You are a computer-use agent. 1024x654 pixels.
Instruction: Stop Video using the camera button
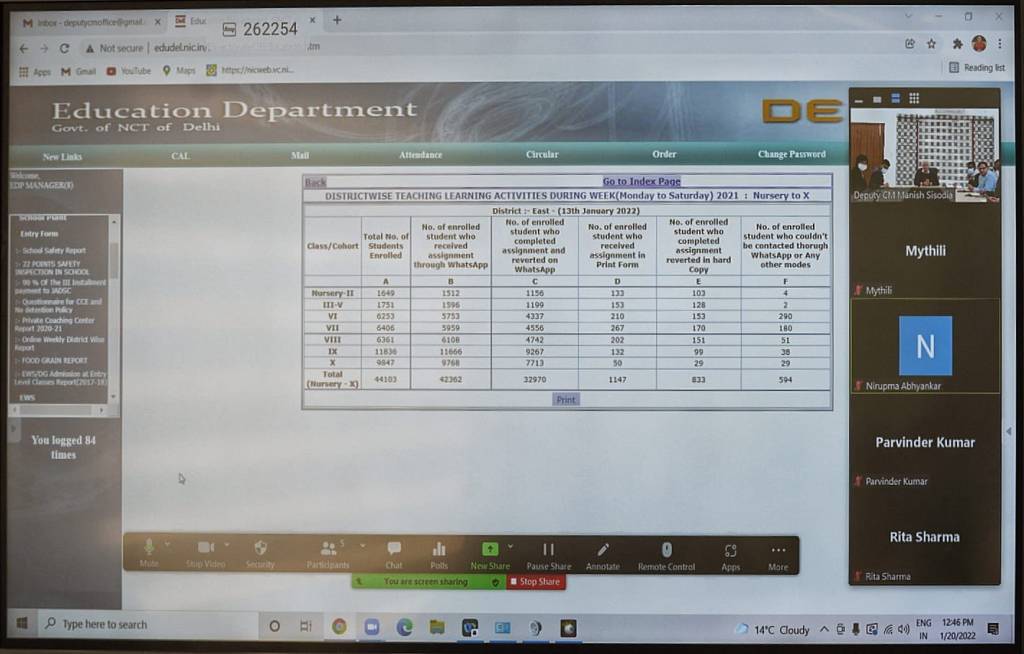[206, 551]
